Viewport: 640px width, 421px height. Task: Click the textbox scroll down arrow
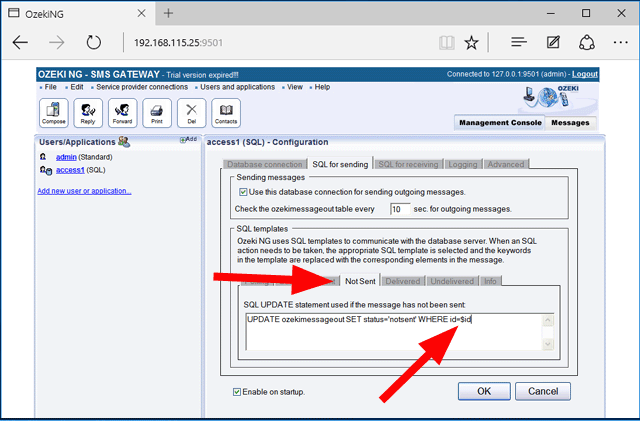pyautogui.click(x=548, y=344)
